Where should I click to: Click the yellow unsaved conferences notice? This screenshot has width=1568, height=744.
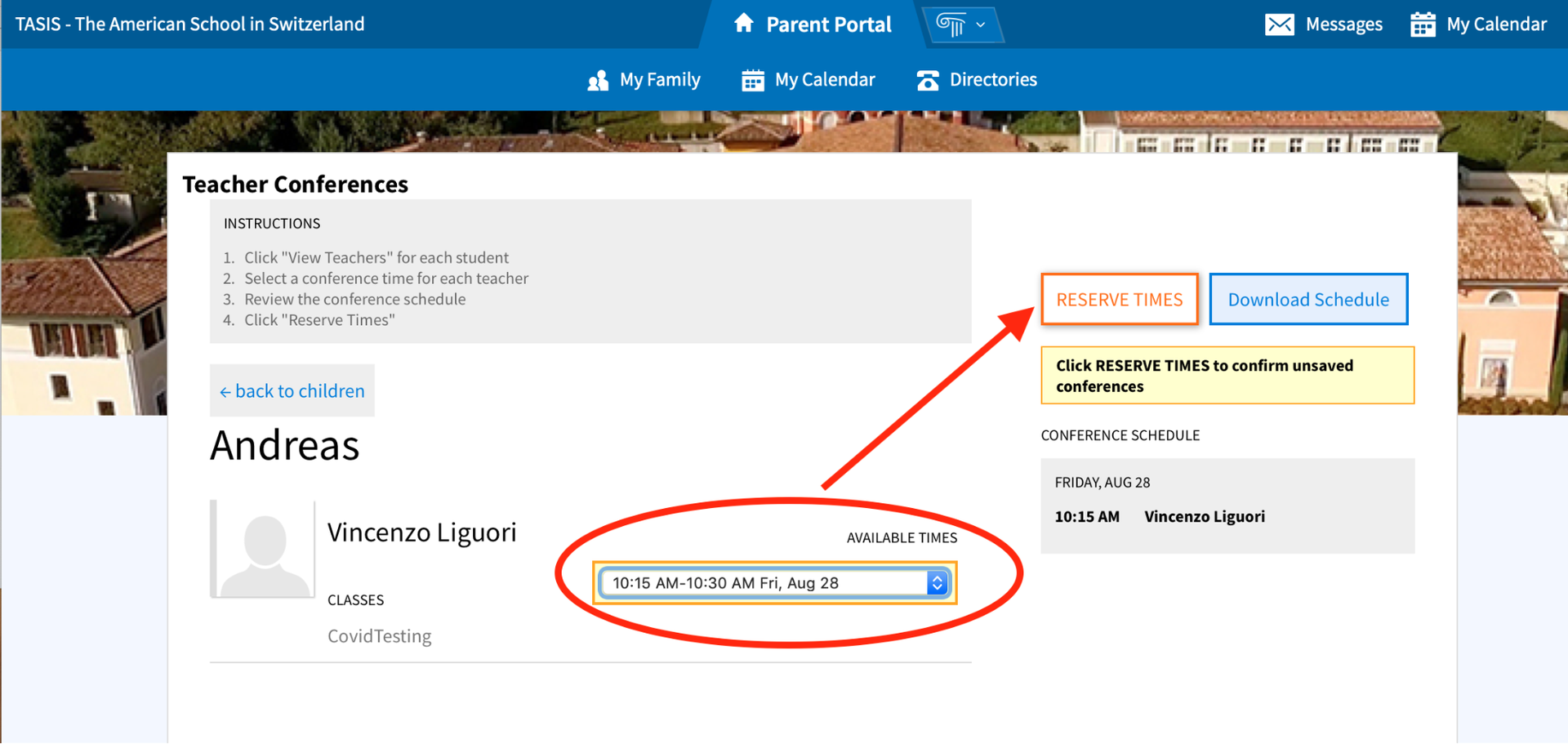(1227, 376)
